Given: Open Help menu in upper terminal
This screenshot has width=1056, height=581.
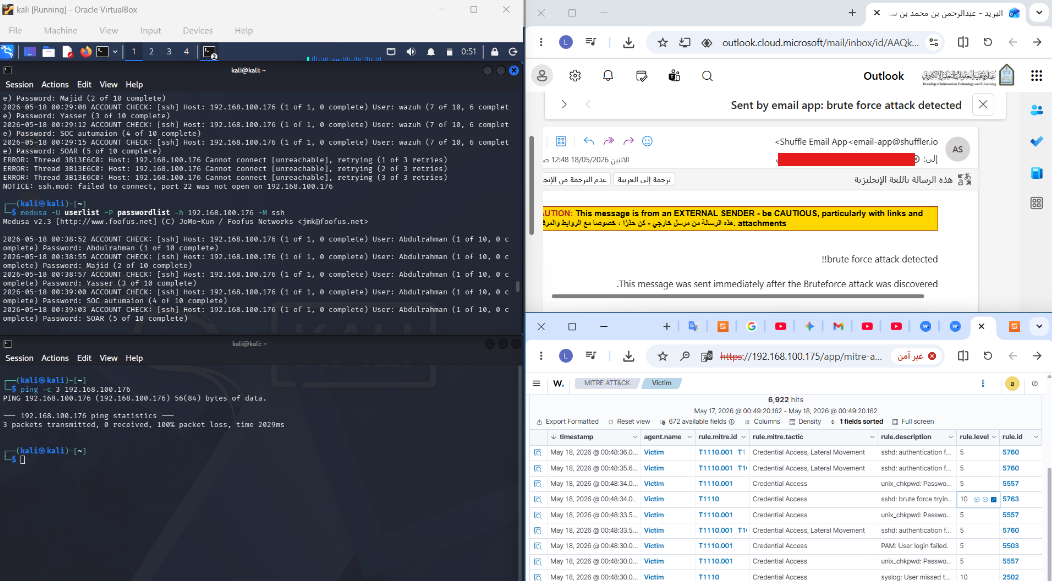Looking at the screenshot, I should click(x=134, y=85).
